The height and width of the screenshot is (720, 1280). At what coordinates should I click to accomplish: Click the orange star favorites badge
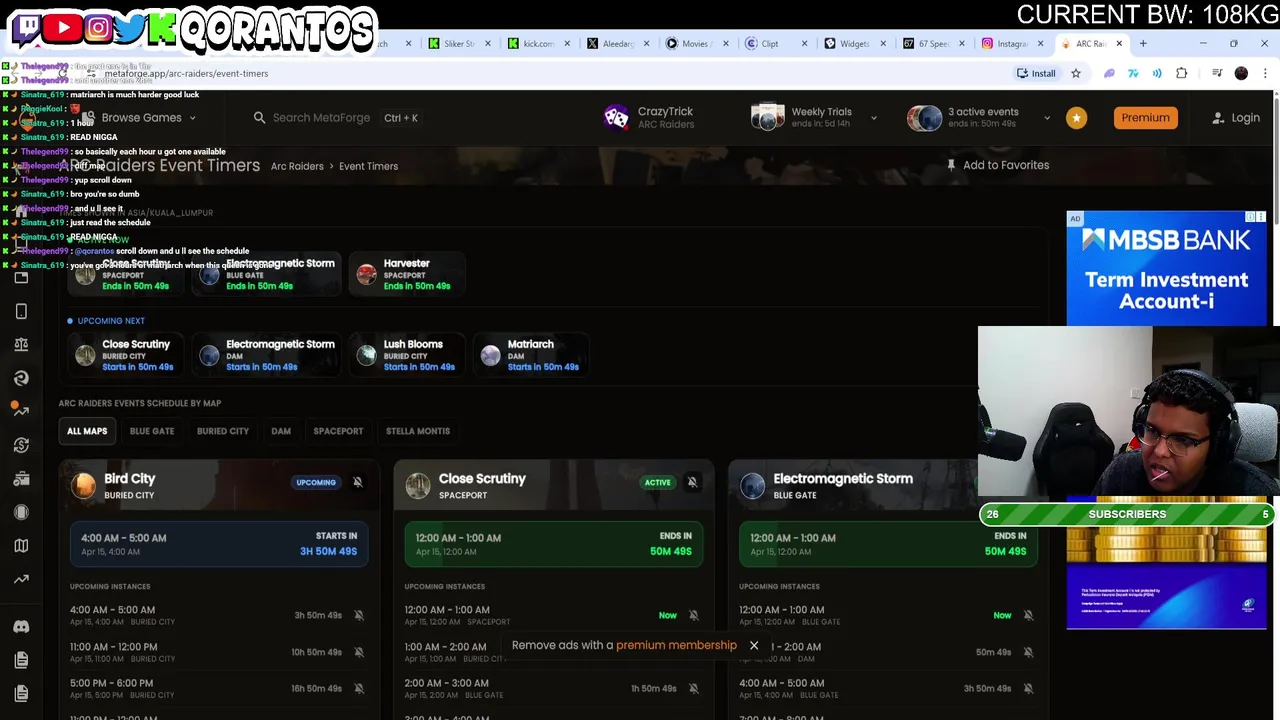(1076, 118)
